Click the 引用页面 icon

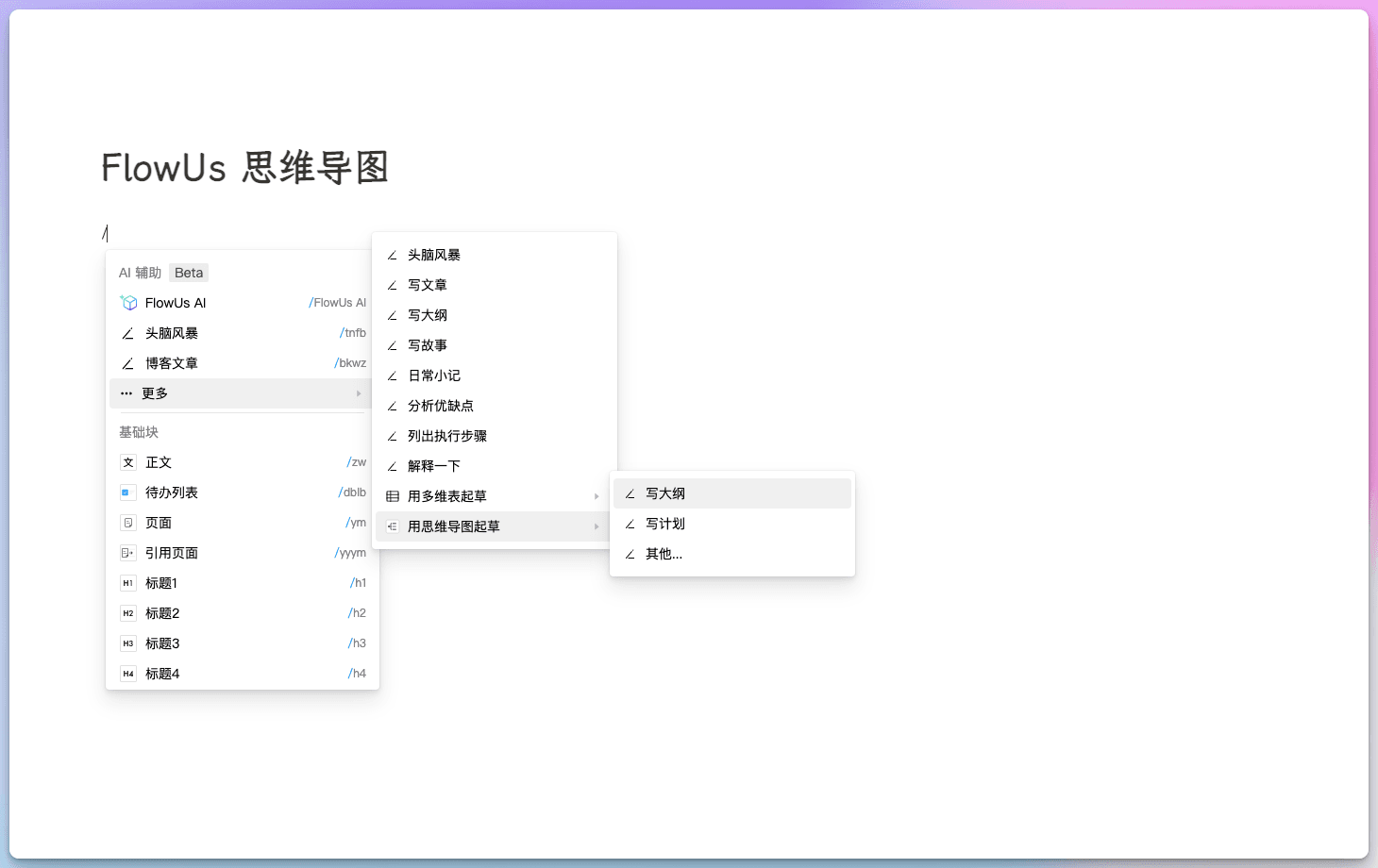pyautogui.click(x=128, y=553)
